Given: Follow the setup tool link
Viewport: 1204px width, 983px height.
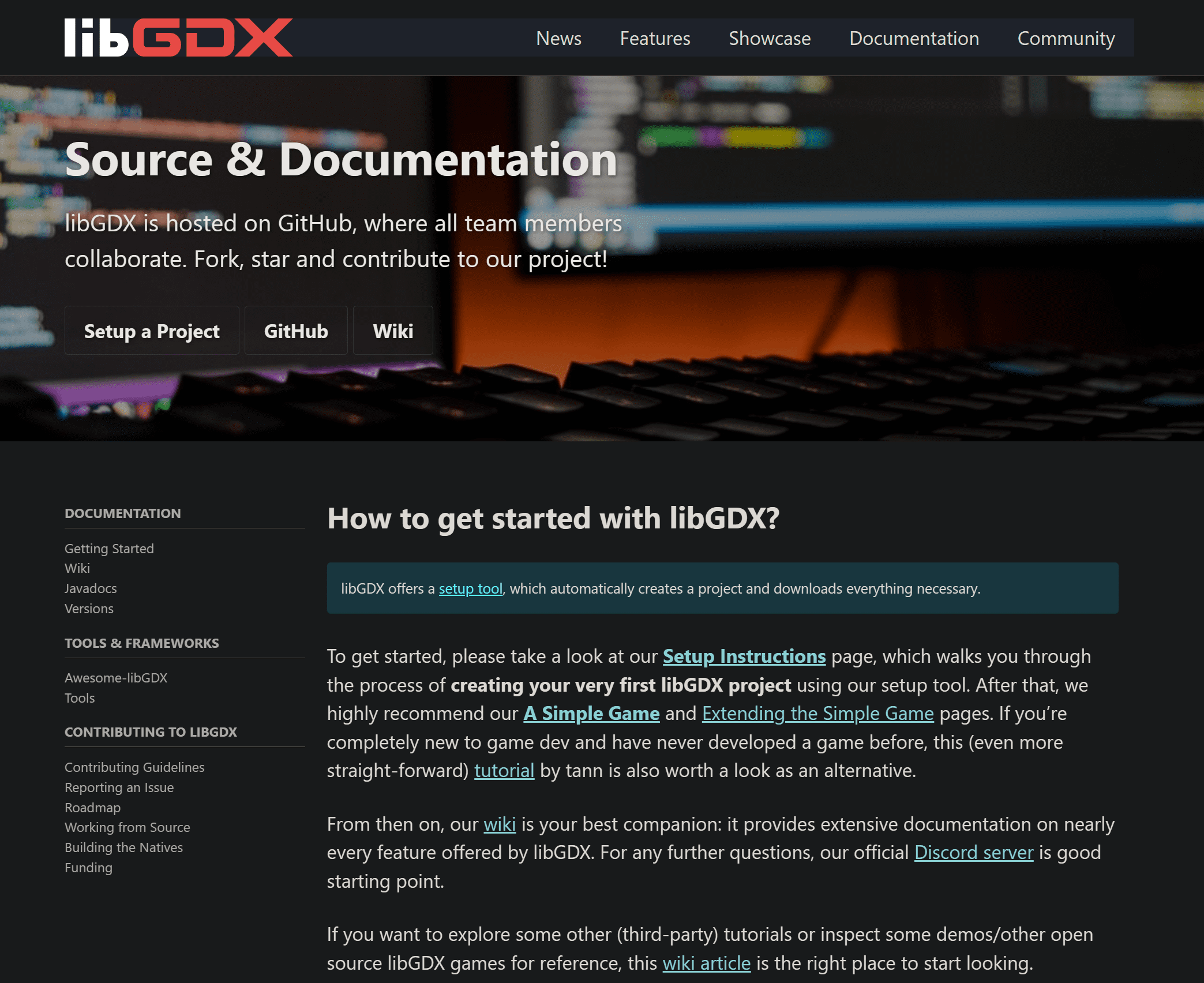Looking at the screenshot, I should (x=470, y=588).
